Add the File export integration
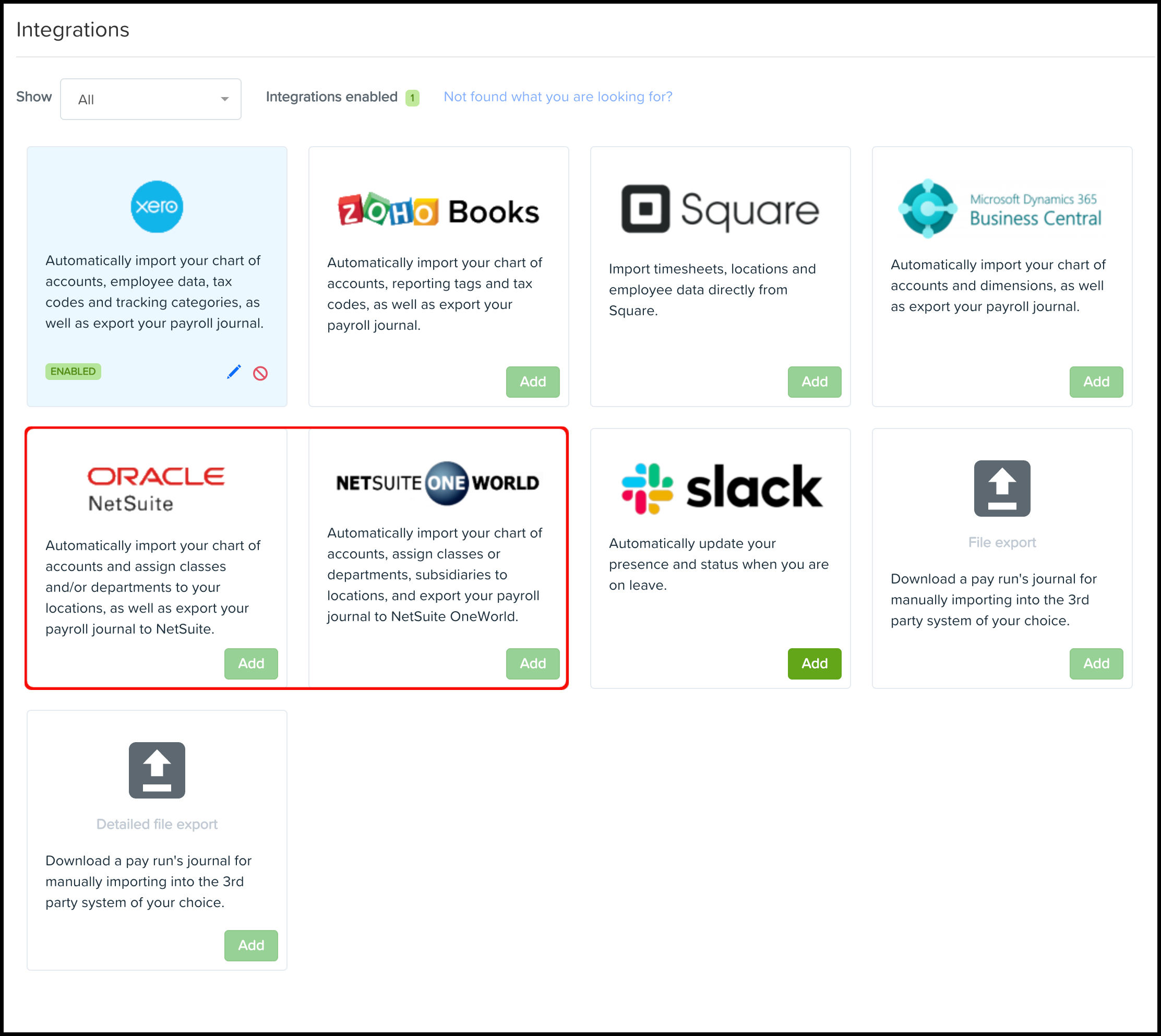 [x=1096, y=663]
